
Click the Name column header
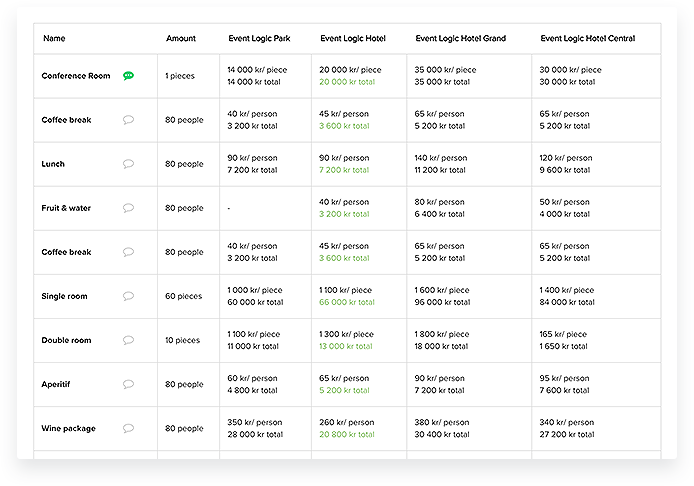54,39
